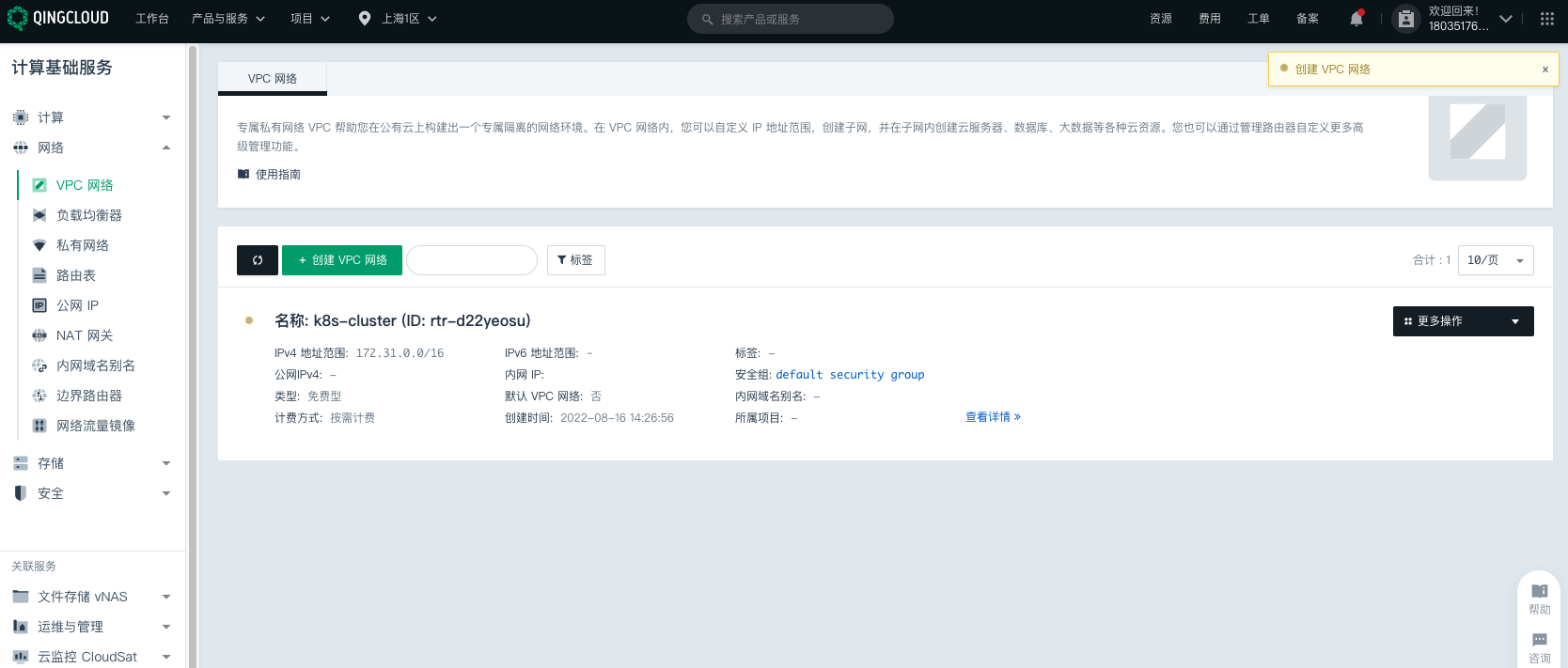This screenshot has height=668, width=1568.
Task: Select the VPC 网络 tab
Action: coord(273,79)
